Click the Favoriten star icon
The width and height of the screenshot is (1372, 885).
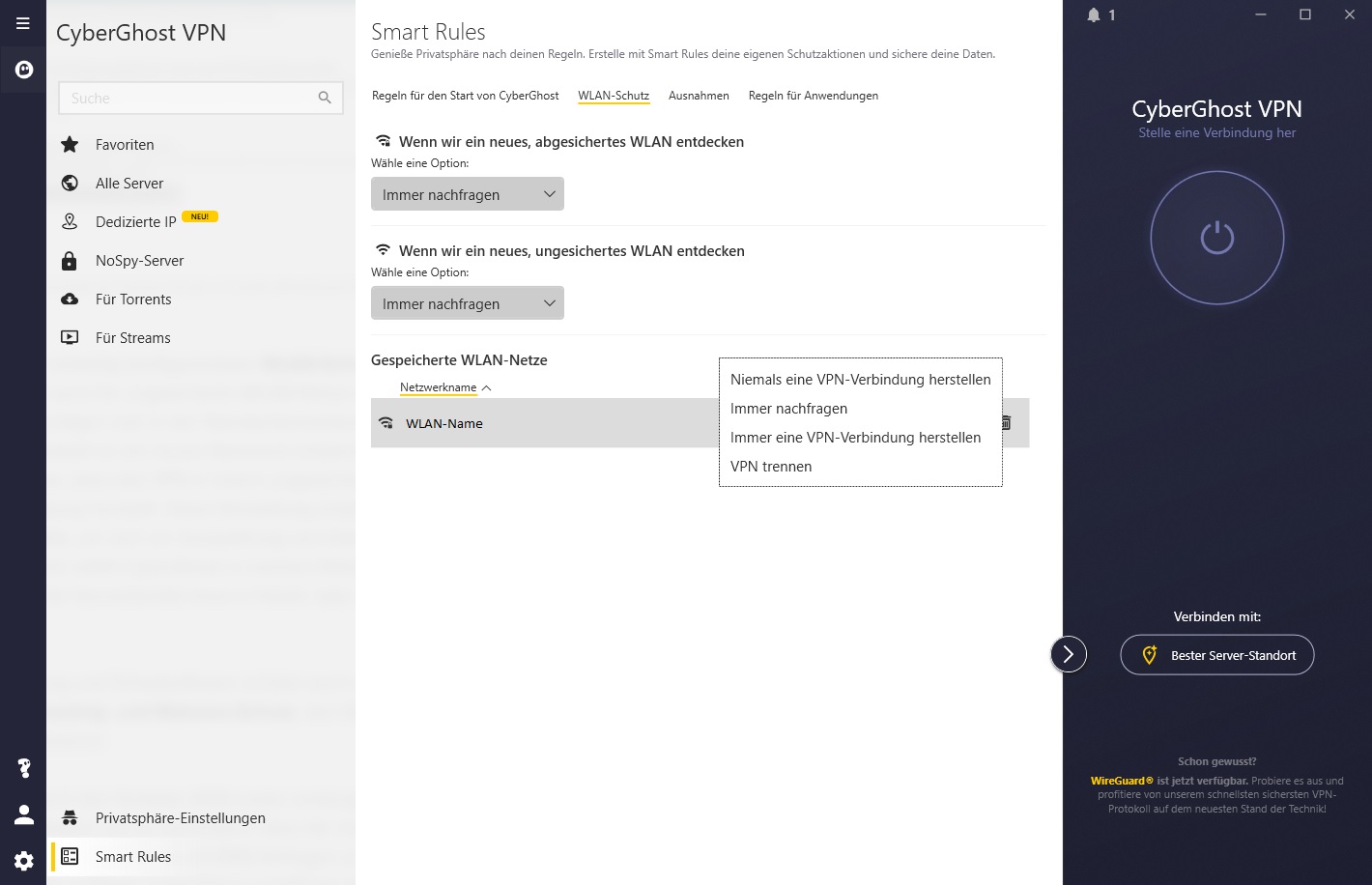[x=70, y=145]
